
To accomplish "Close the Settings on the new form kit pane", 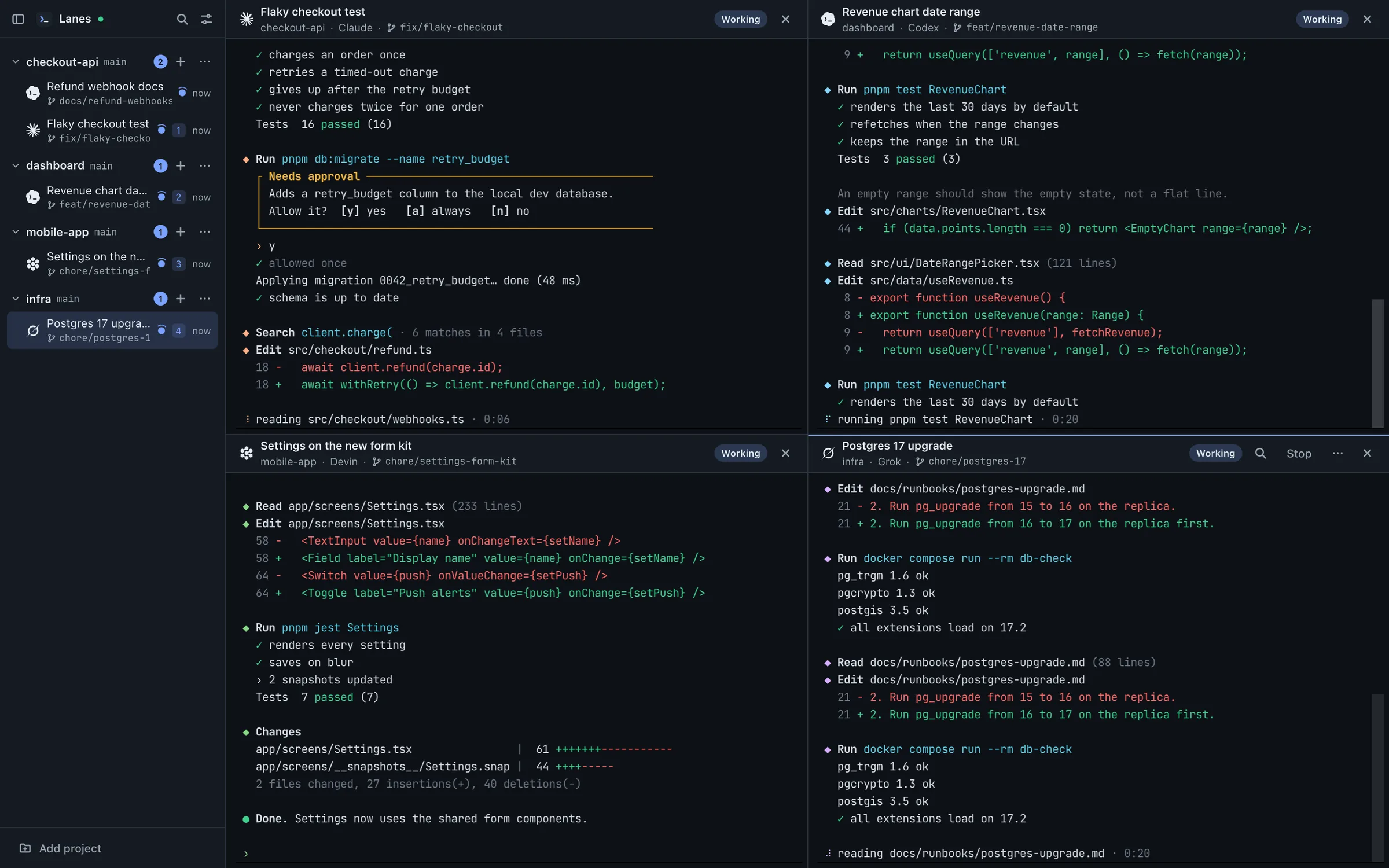I will (785, 453).
